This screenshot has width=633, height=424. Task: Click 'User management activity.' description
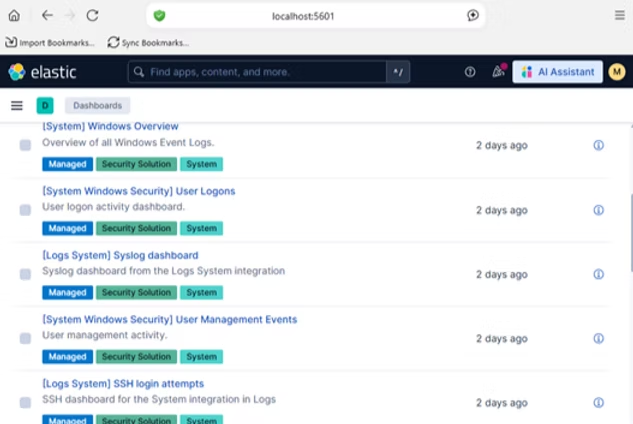pyautogui.click(x=105, y=335)
